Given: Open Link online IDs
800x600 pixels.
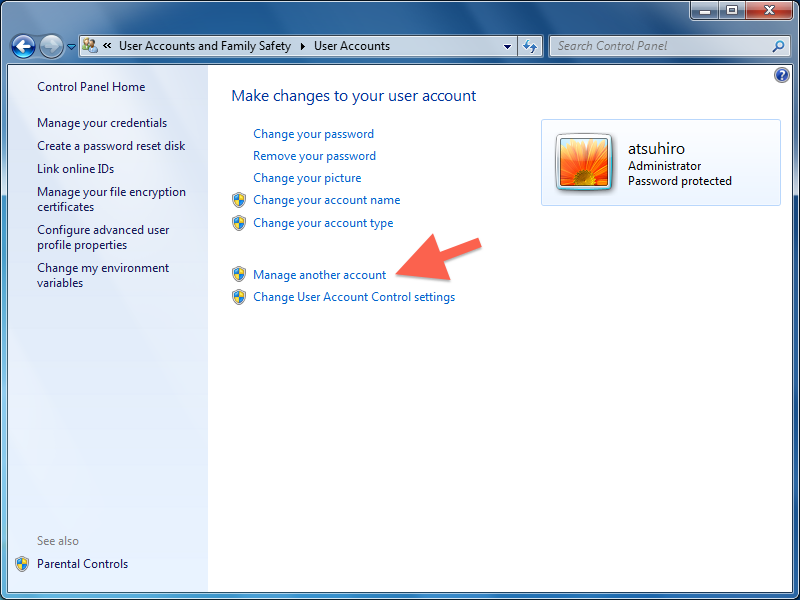Looking at the screenshot, I should coord(76,169).
